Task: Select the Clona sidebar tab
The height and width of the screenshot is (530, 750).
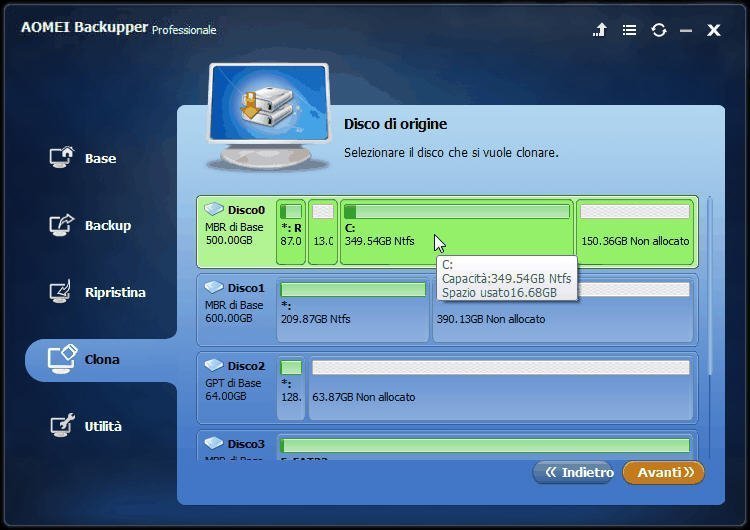Action: (101, 359)
